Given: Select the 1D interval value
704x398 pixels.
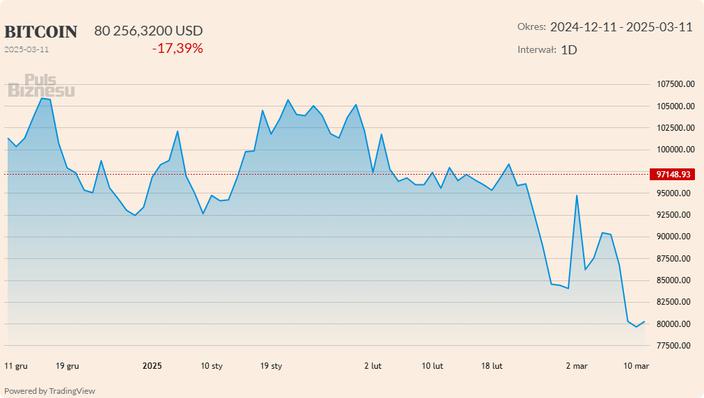Looking at the screenshot, I should [569, 49].
